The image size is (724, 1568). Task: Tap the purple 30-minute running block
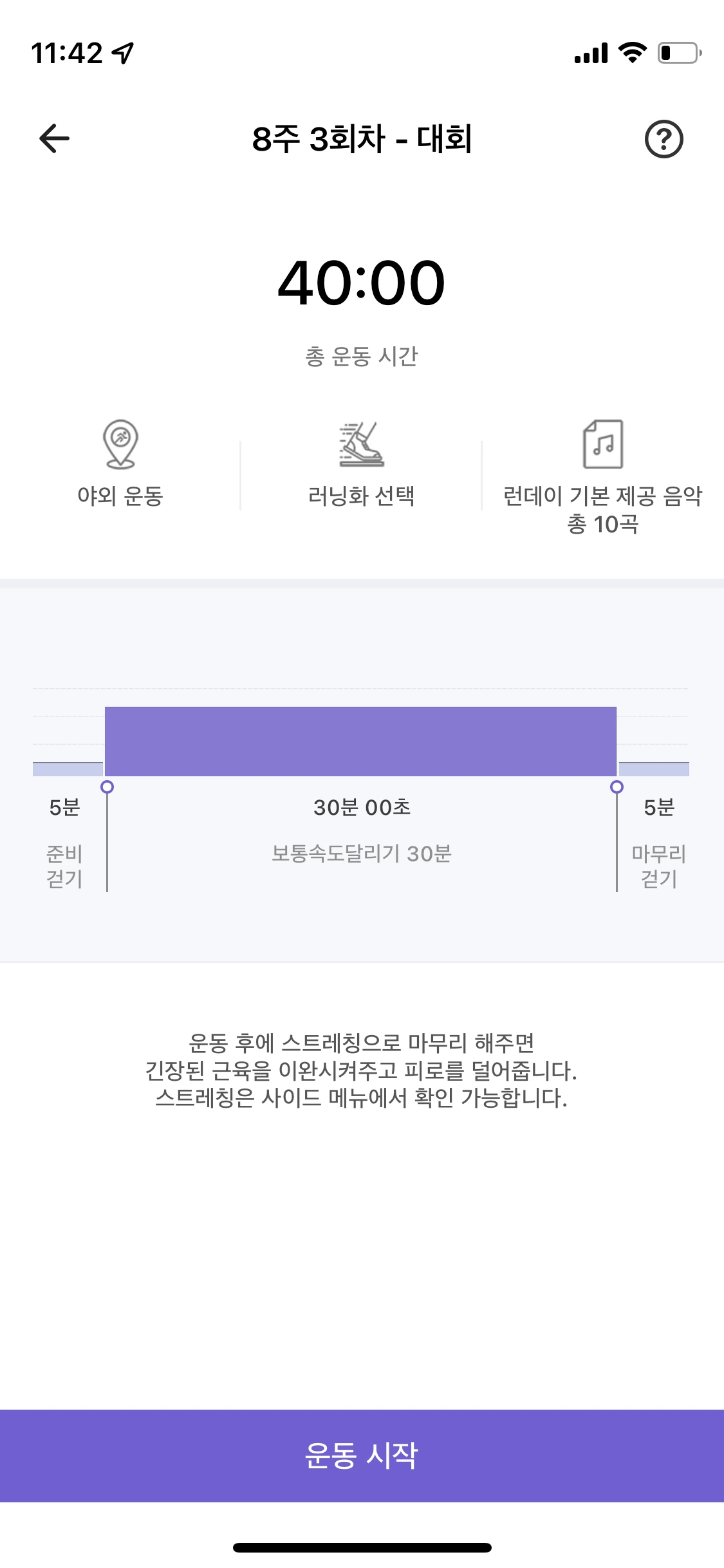click(360, 741)
